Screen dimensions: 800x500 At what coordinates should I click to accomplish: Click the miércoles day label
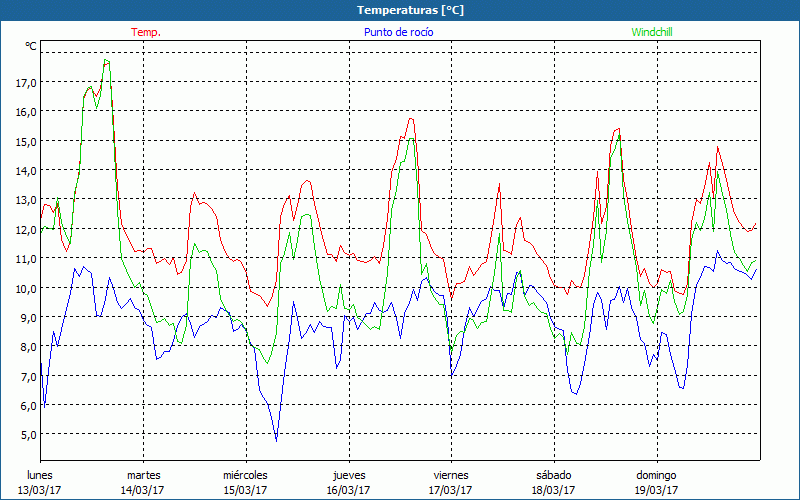pyautogui.click(x=245, y=475)
